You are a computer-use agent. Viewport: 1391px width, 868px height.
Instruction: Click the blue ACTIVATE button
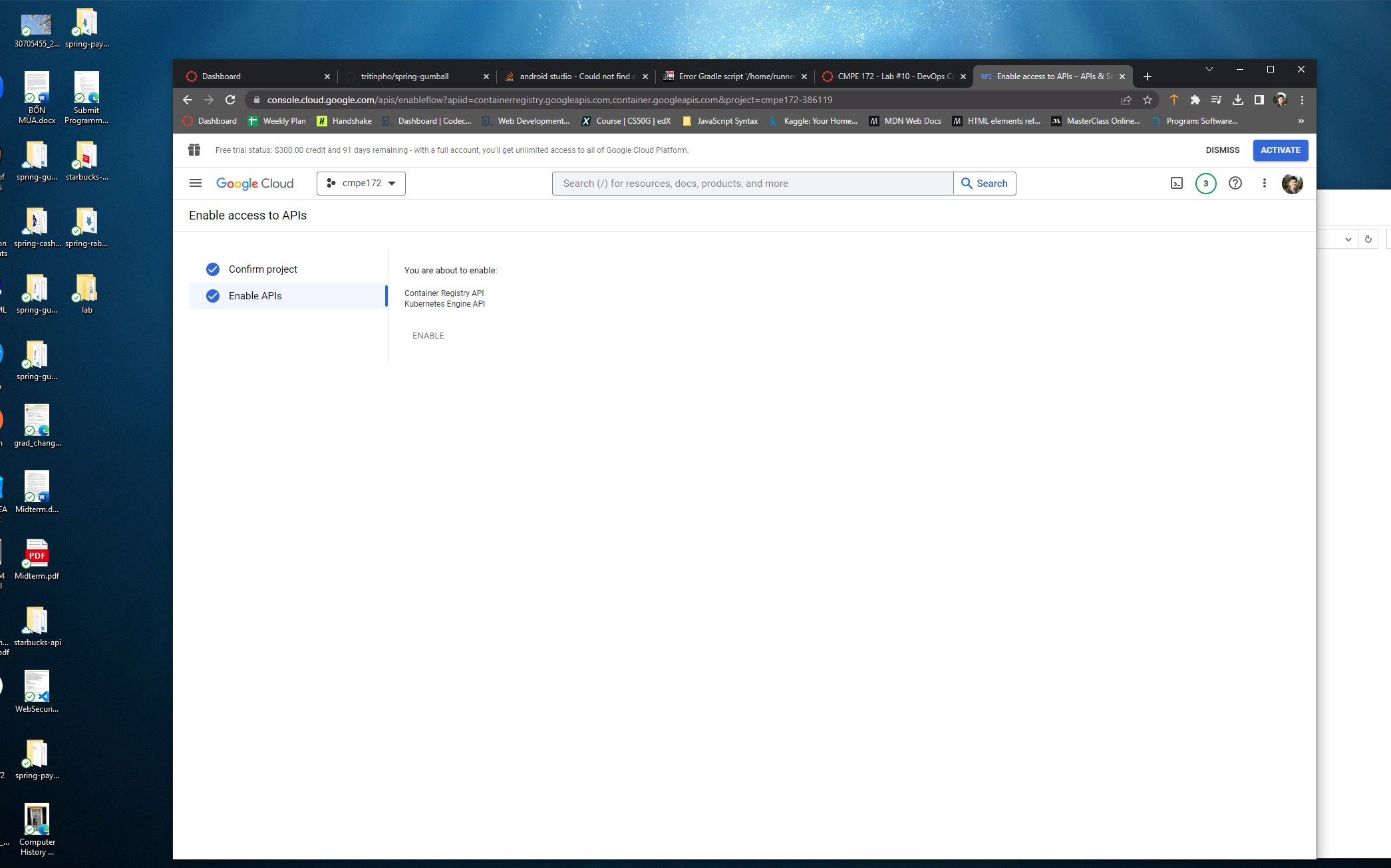pos(1280,150)
